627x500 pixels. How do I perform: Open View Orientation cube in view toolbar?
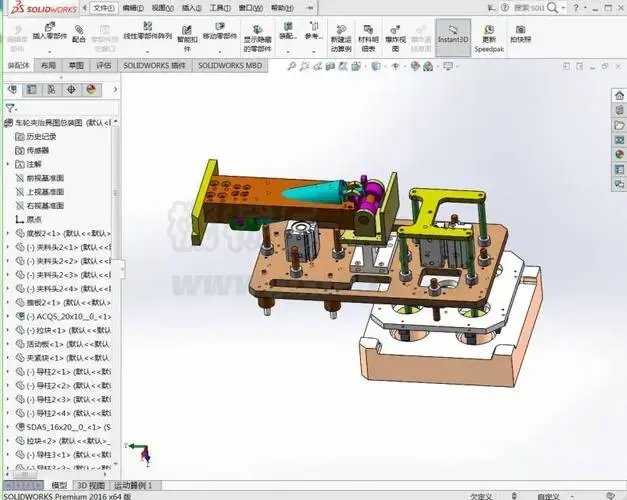coord(356,66)
